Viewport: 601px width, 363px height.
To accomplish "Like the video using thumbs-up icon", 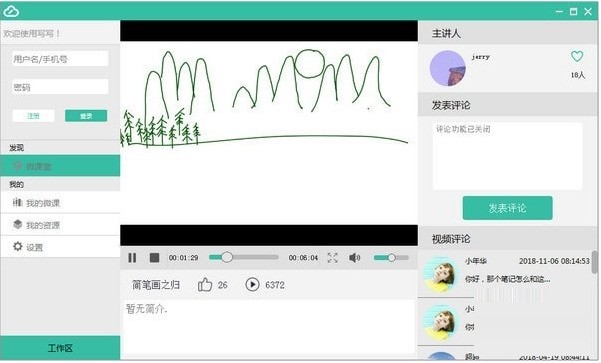I will click(205, 285).
